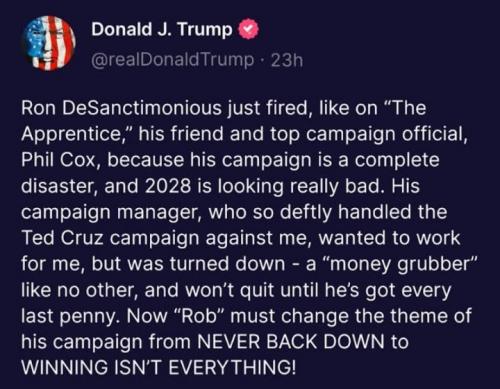
Task: Select the word DeSanctimonious in the post
Action: tap(141, 108)
